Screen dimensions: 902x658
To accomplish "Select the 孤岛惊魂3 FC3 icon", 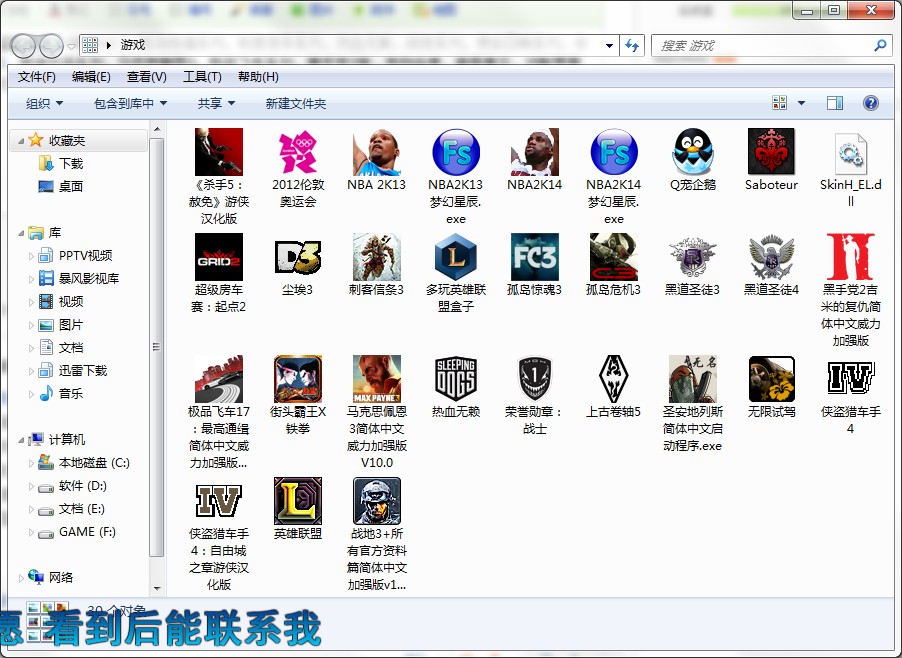I will click(x=534, y=257).
